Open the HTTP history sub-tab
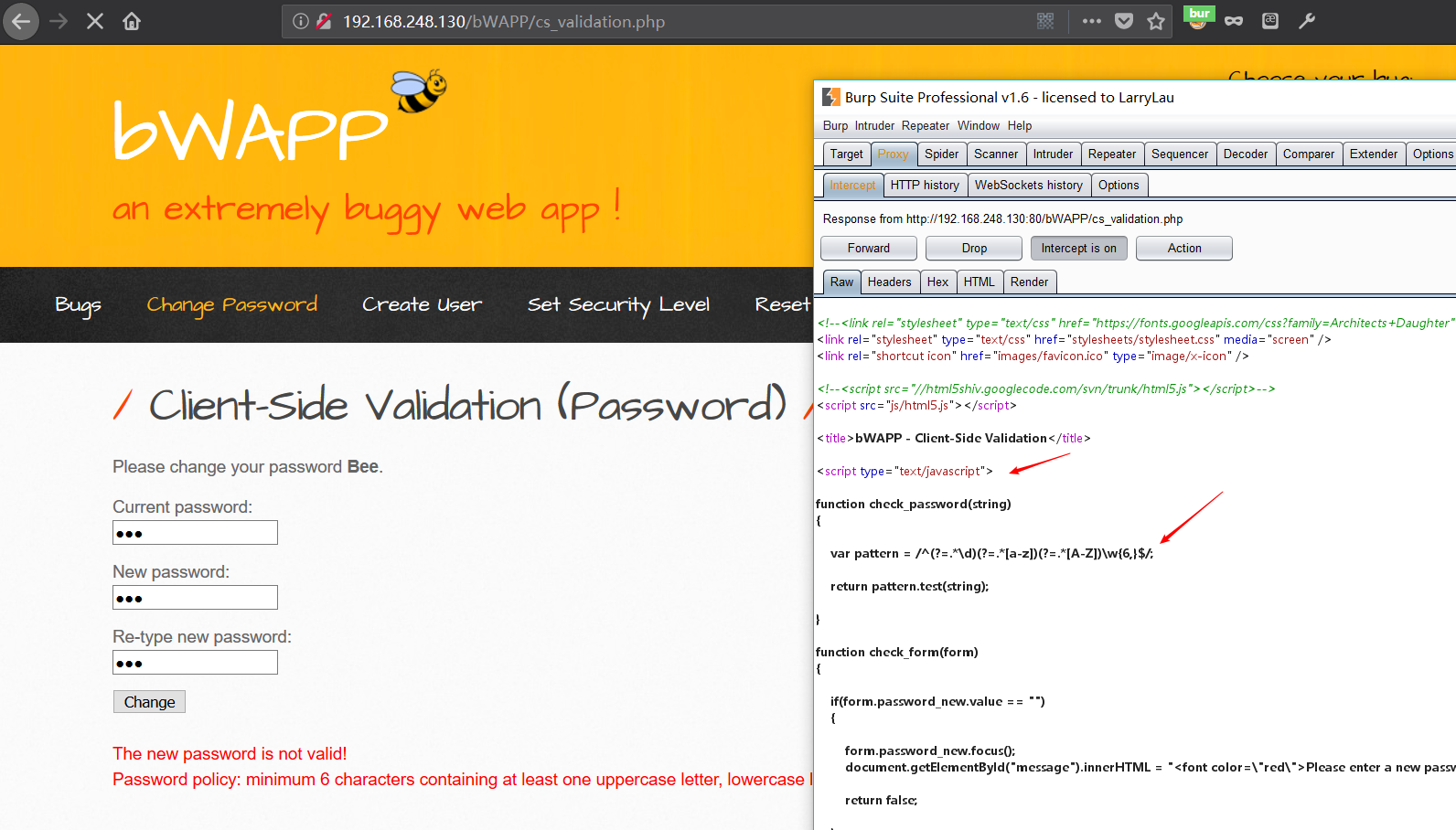The width and height of the screenshot is (1456, 830). tap(925, 186)
